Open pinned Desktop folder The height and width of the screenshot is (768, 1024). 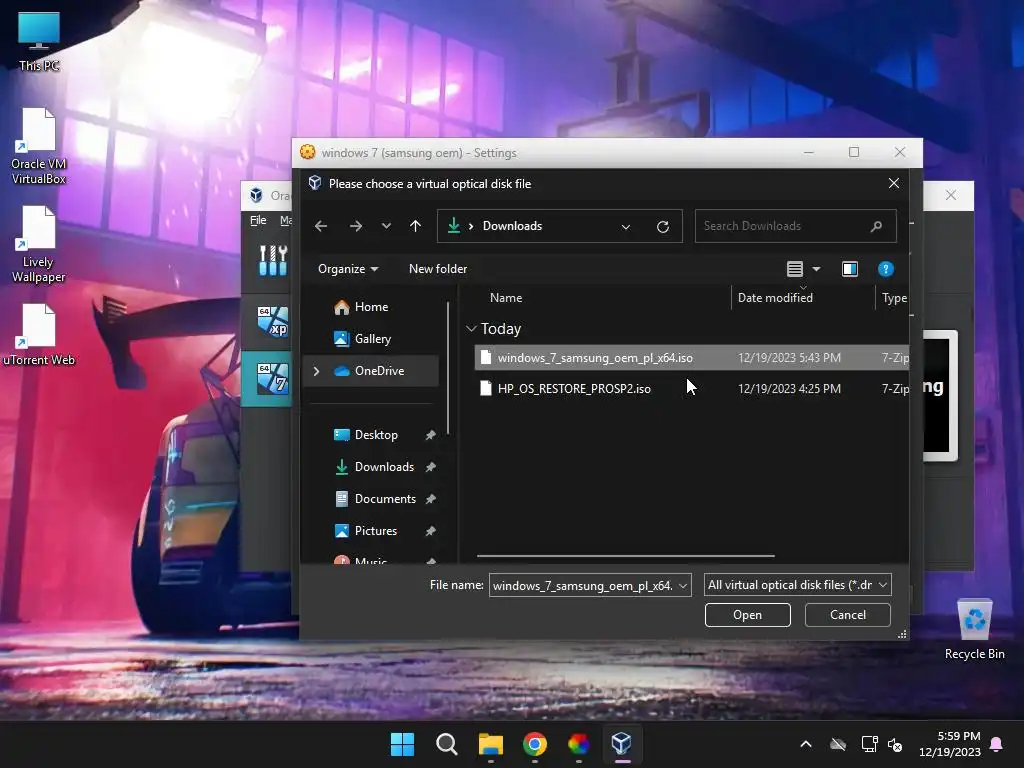376,435
